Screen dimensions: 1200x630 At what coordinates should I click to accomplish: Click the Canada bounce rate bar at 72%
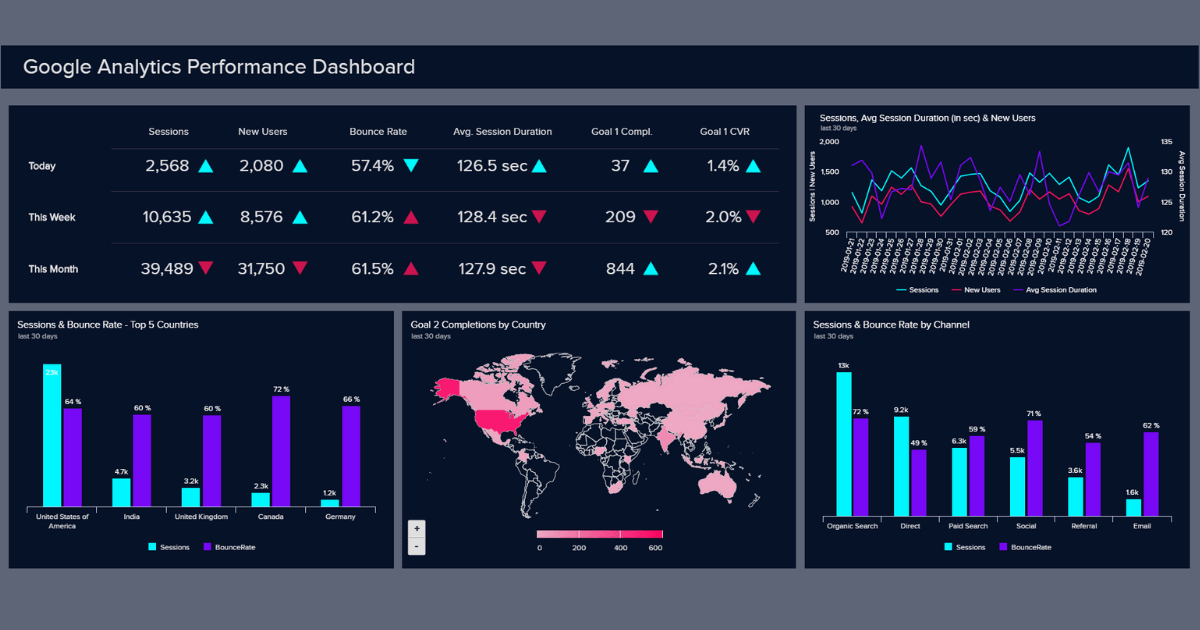281,451
